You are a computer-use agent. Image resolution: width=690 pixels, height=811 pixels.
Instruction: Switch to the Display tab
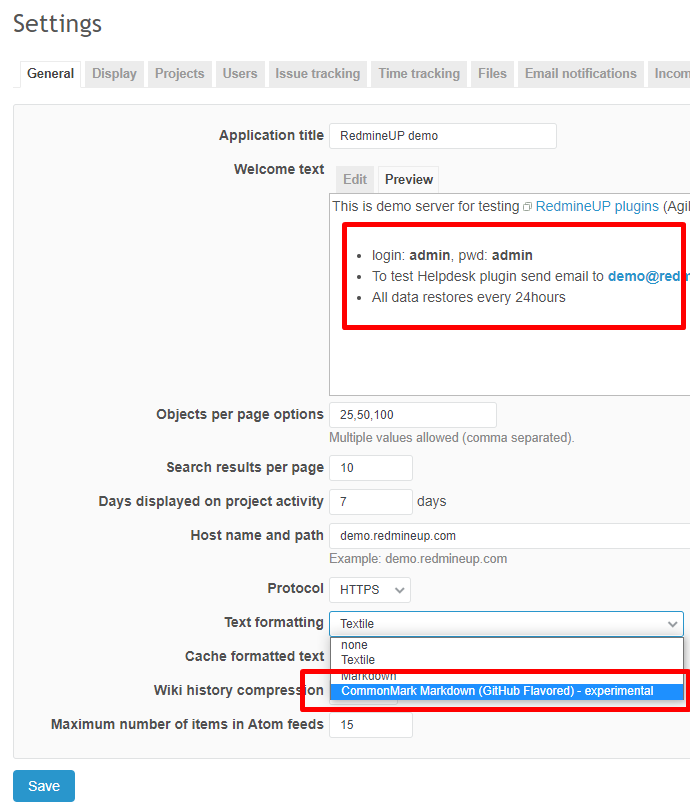pyautogui.click(x=114, y=74)
